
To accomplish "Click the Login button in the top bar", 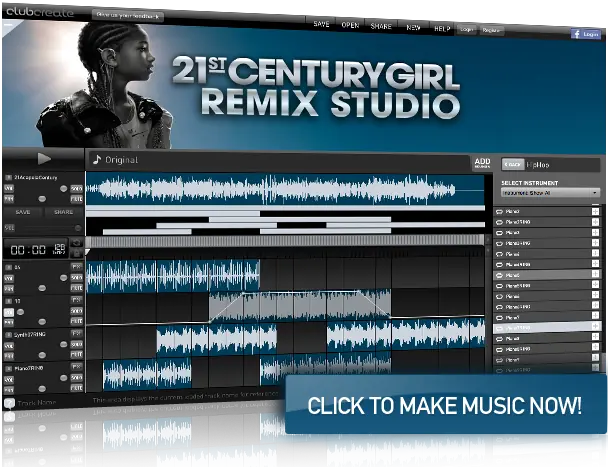I will tap(467, 29).
